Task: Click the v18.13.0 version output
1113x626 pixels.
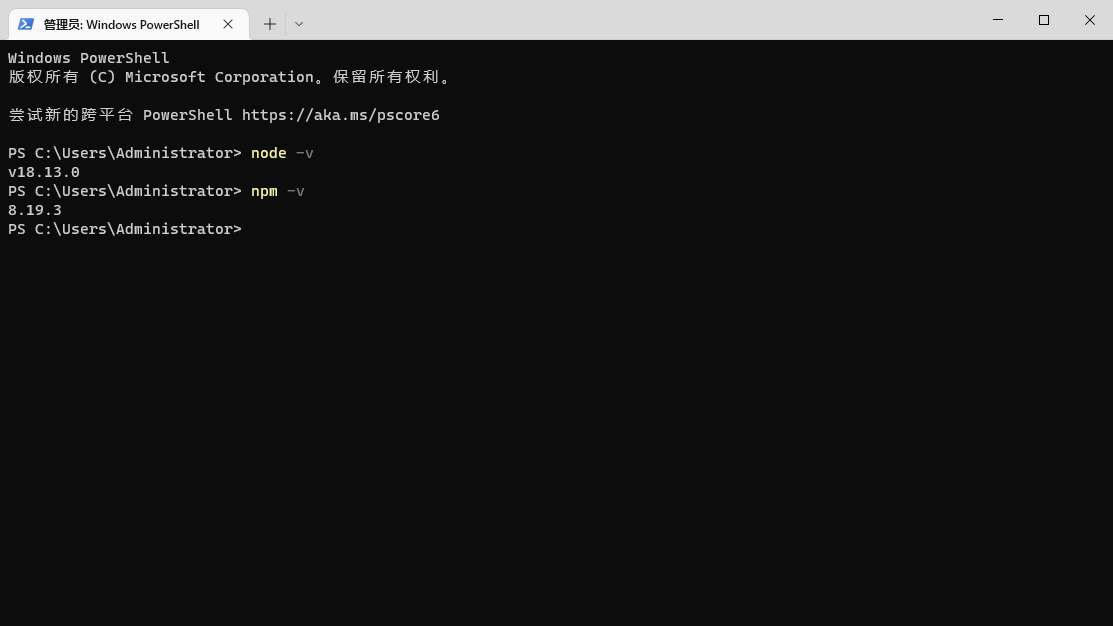Action: coord(44,172)
